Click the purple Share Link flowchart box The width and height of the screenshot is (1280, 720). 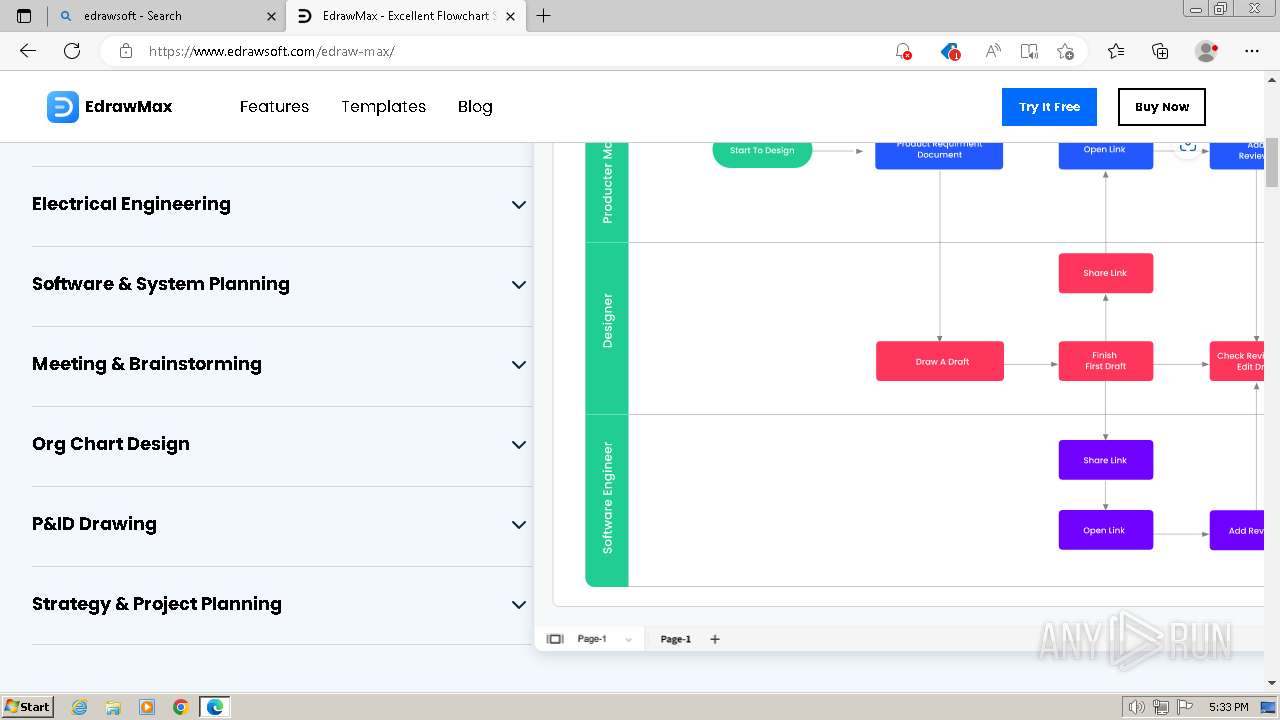click(1106, 460)
